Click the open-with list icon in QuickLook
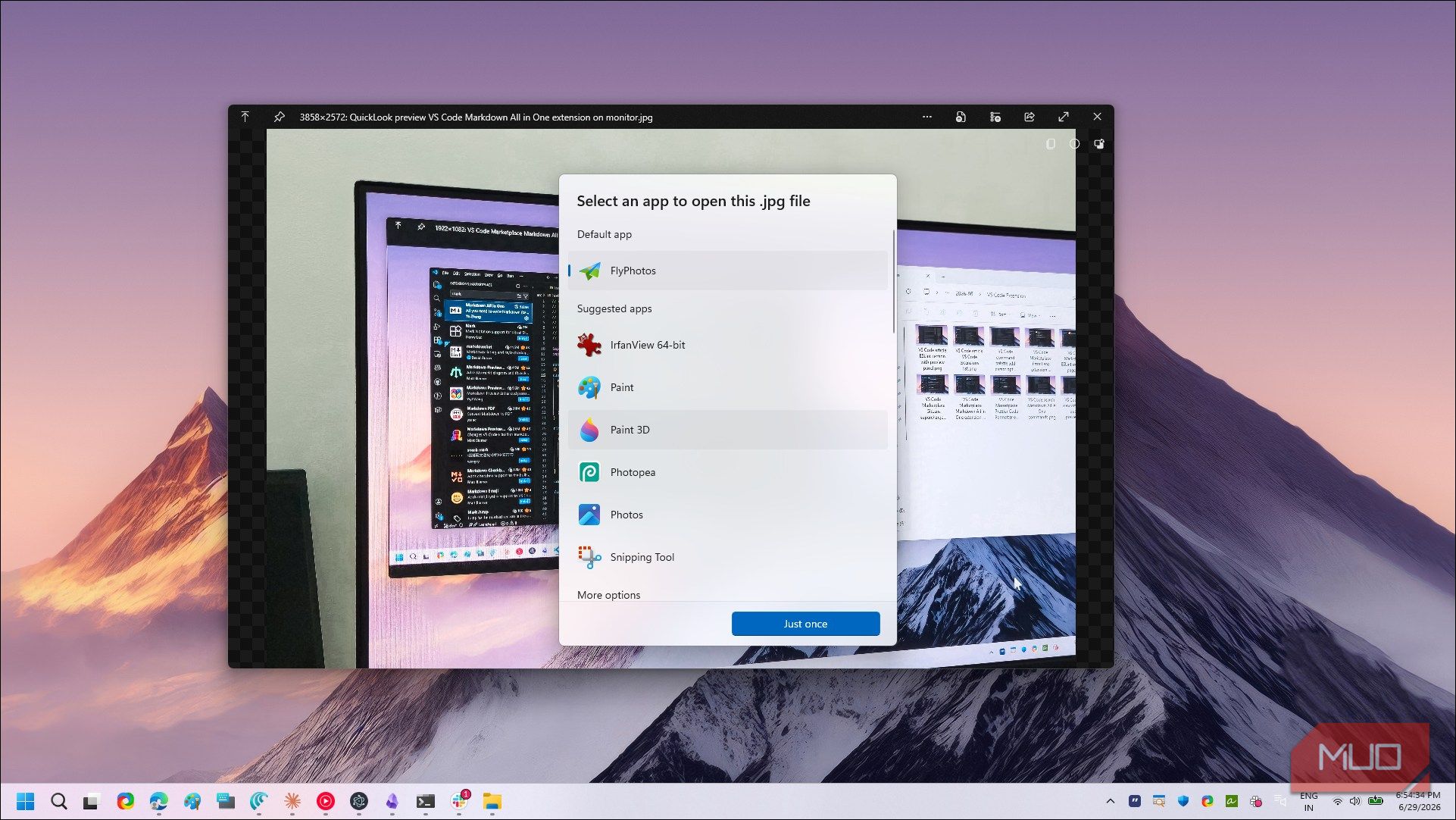Viewport: 1456px width, 820px height. click(x=995, y=117)
